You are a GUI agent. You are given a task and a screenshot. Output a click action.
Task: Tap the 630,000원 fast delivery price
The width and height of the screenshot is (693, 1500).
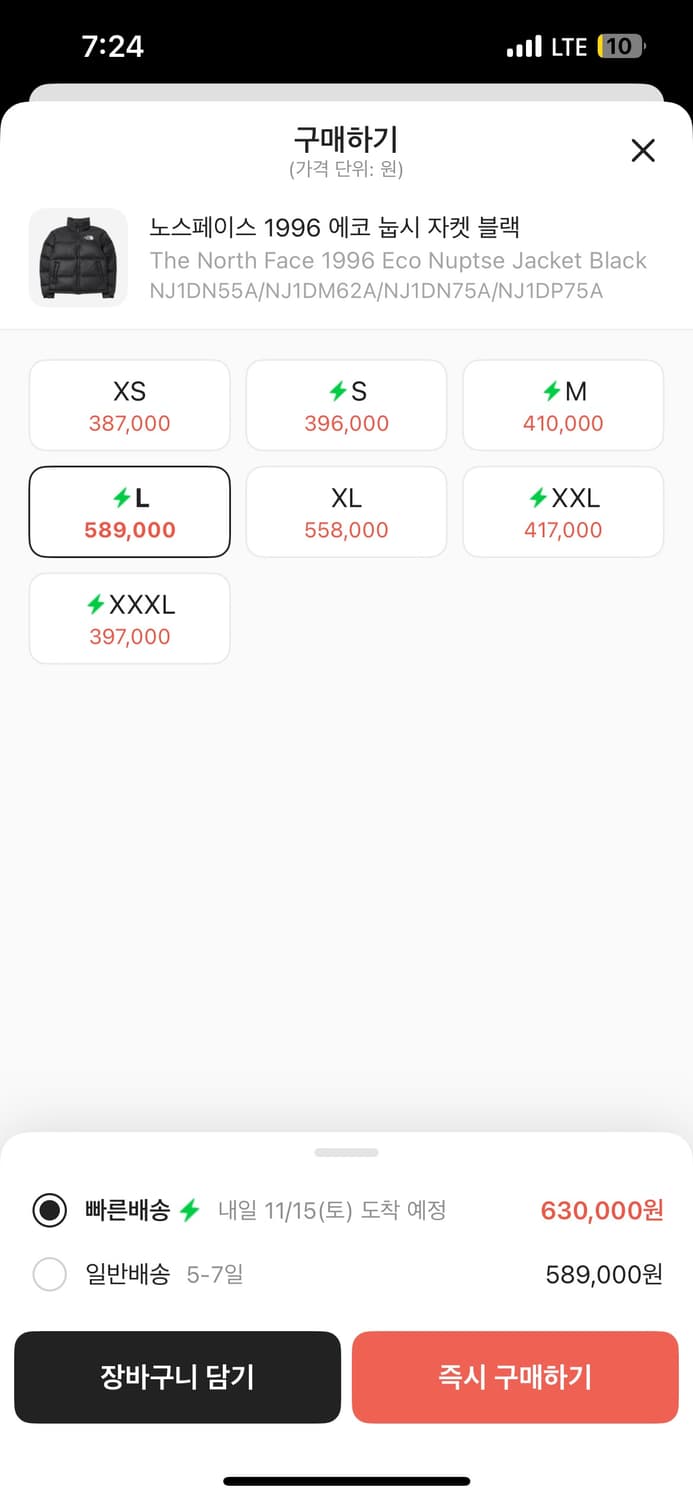pos(601,1211)
